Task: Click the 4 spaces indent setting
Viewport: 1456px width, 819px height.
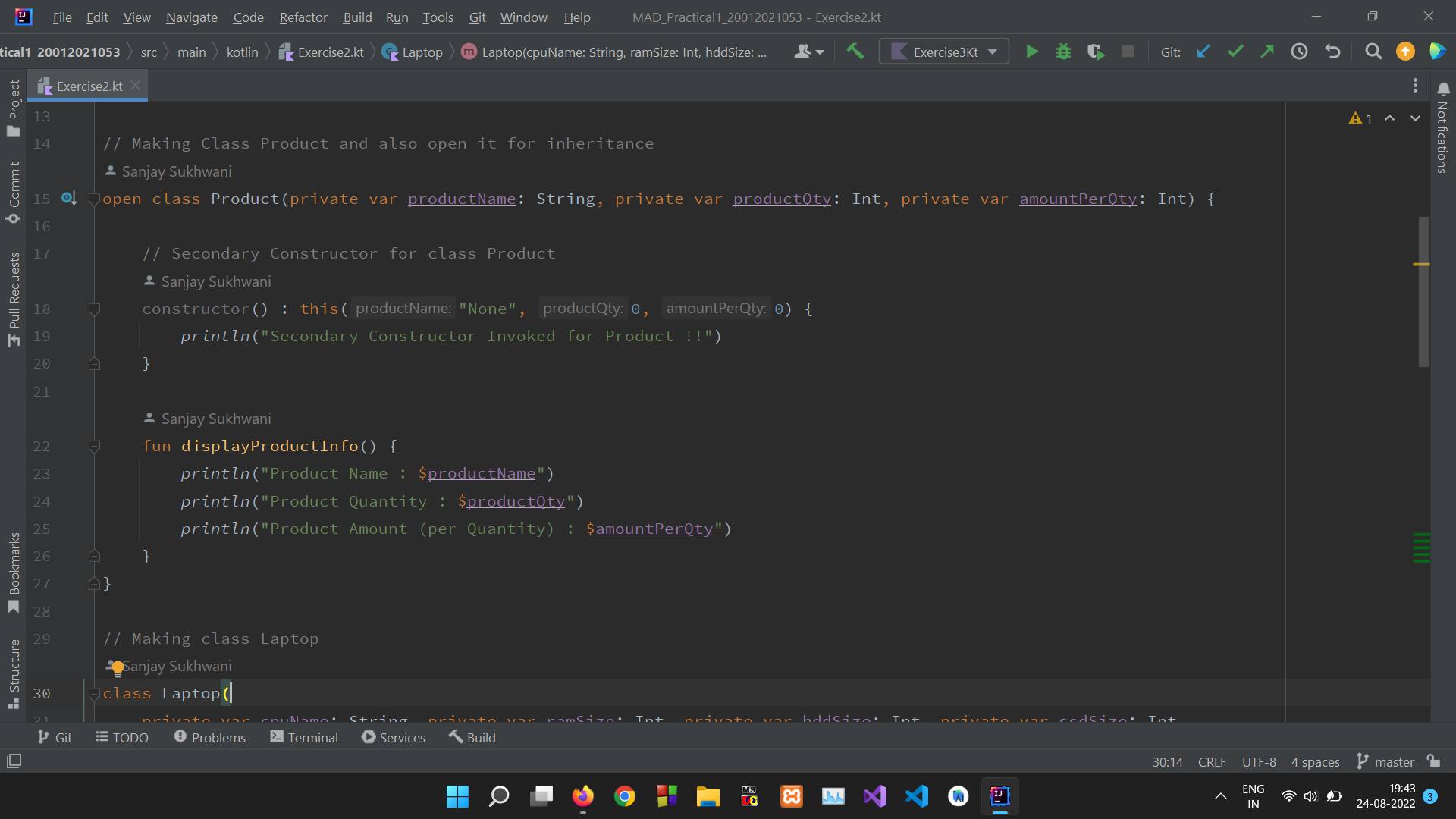Action: [1315, 761]
